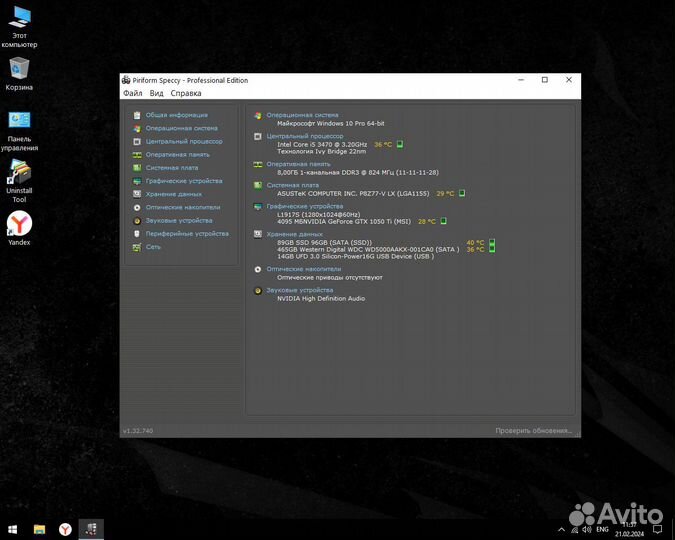675x540 pixels.
Task: Click the sidebar Windows flag icon
Action: [x=137, y=128]
